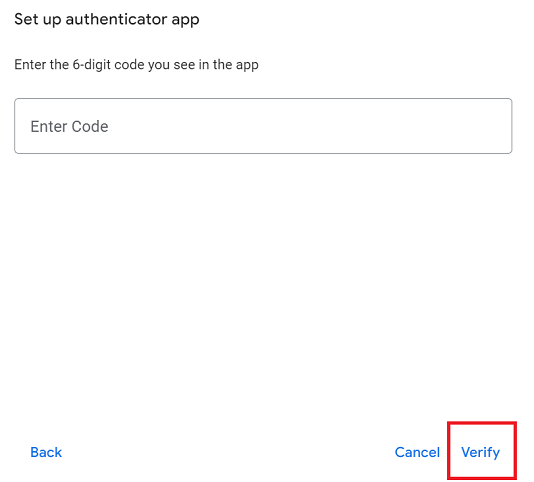The width and height of the screenshot is (534, 482).
Task: Confirm the code with Verify
Action: click(480, 452)
